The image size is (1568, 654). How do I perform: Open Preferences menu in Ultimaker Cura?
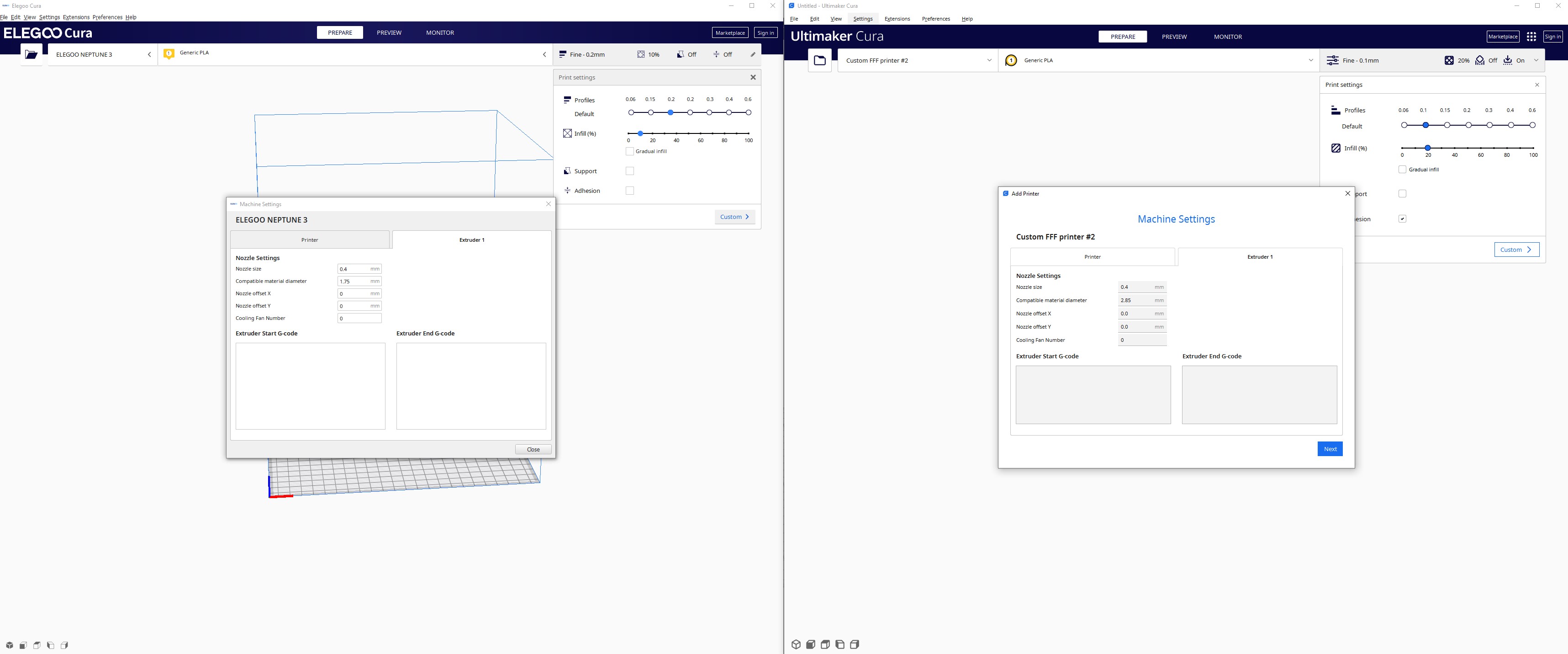tap(935, 19)
